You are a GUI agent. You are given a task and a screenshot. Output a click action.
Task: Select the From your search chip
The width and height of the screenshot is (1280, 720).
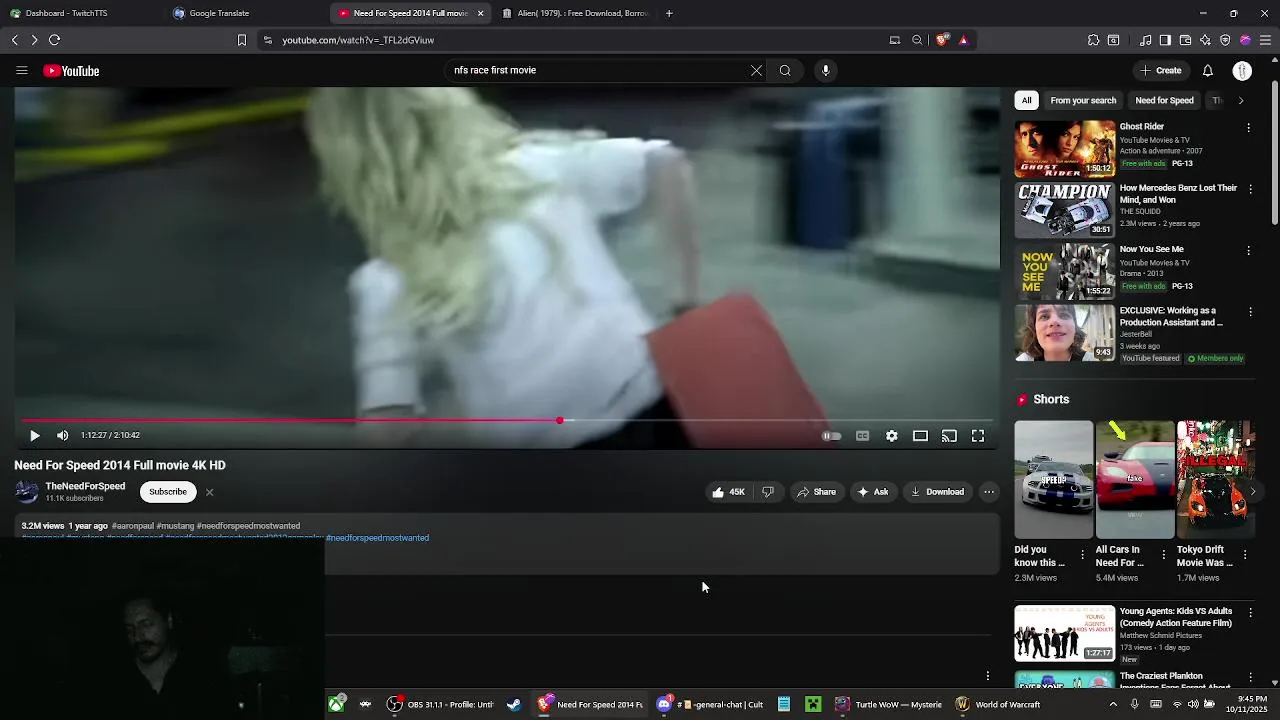click(x=1083, y=100)
